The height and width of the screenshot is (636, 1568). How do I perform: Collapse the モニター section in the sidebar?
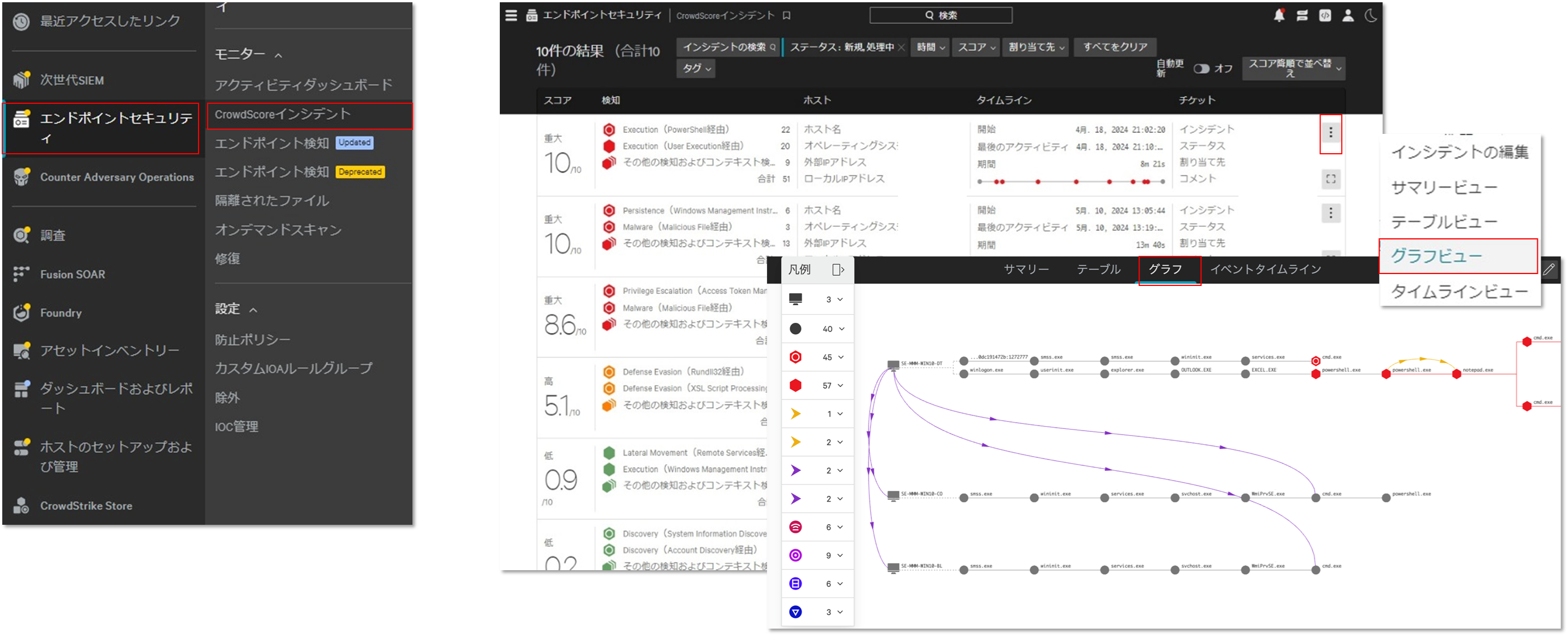pyautogui.click(x=278, y=56)
